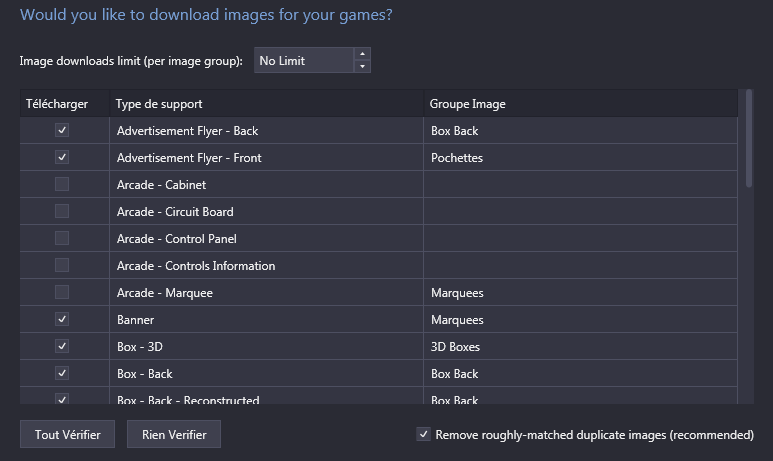Enable Arcade - Controls Information checkbox
Screen dimensions: 773x461
click(62, 265)
